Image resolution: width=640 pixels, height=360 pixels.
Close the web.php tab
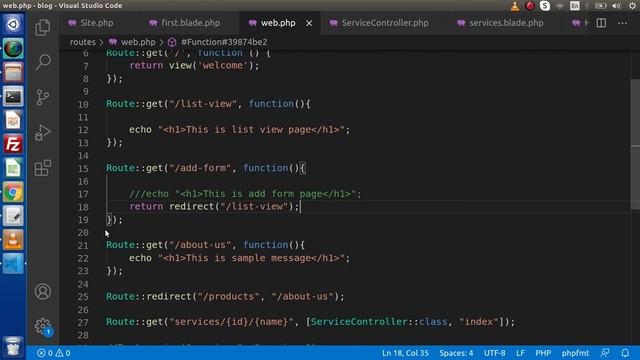pyautogui.click(x=309, y=23)
